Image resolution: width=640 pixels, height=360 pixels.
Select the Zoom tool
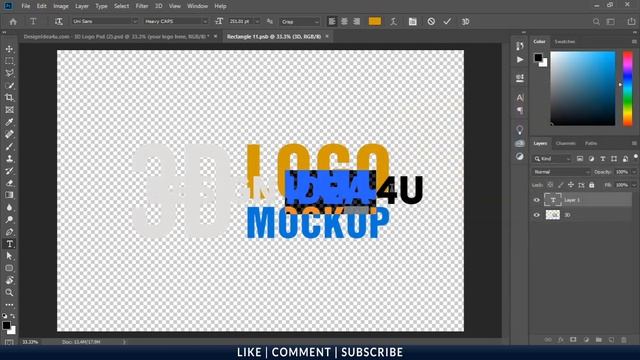[9, 293]
